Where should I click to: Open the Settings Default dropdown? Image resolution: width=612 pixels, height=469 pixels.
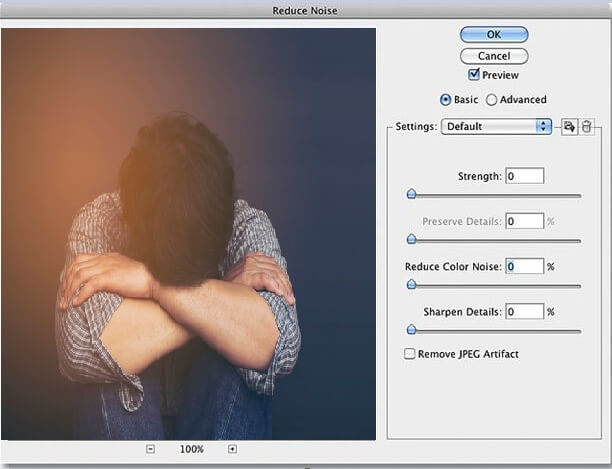tap(496, 126)
